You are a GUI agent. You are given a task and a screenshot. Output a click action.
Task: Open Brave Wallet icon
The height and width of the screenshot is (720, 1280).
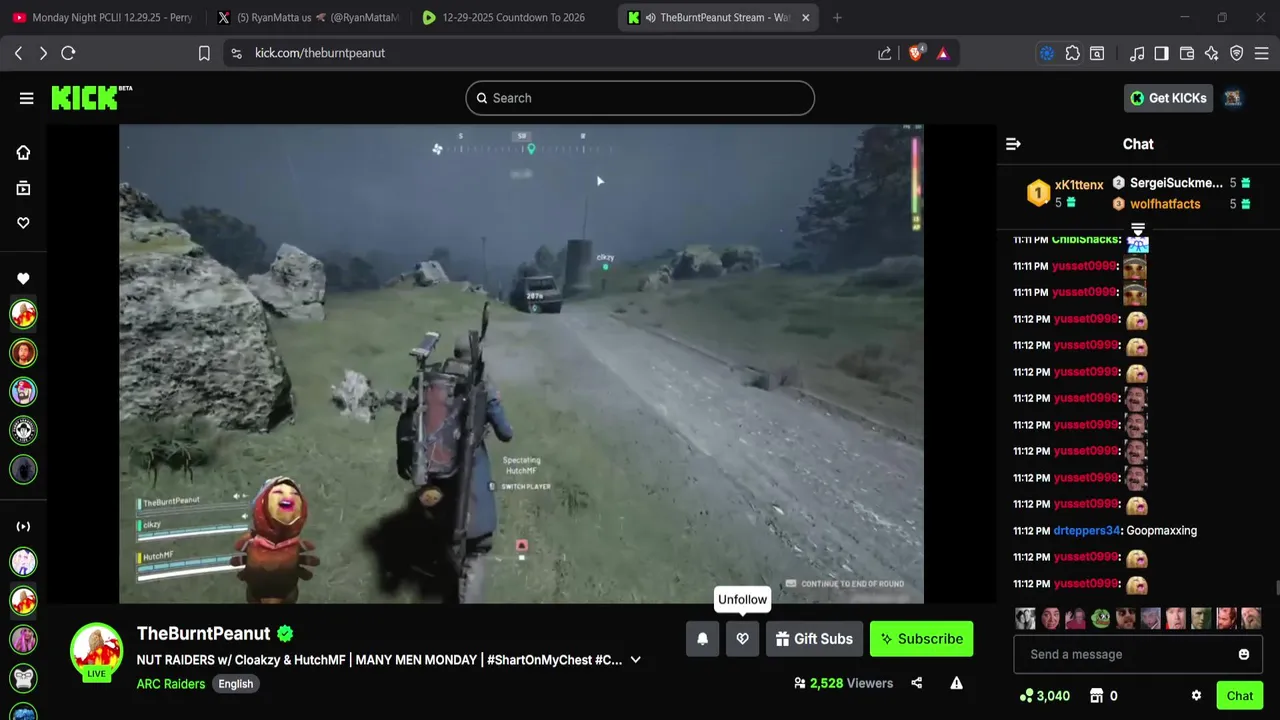pos(1187,53)
